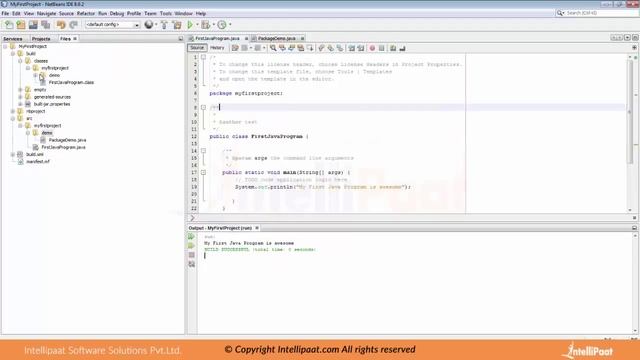Click the Clean and Build Project icon
The image size is (640, 360).
[177, 25]
